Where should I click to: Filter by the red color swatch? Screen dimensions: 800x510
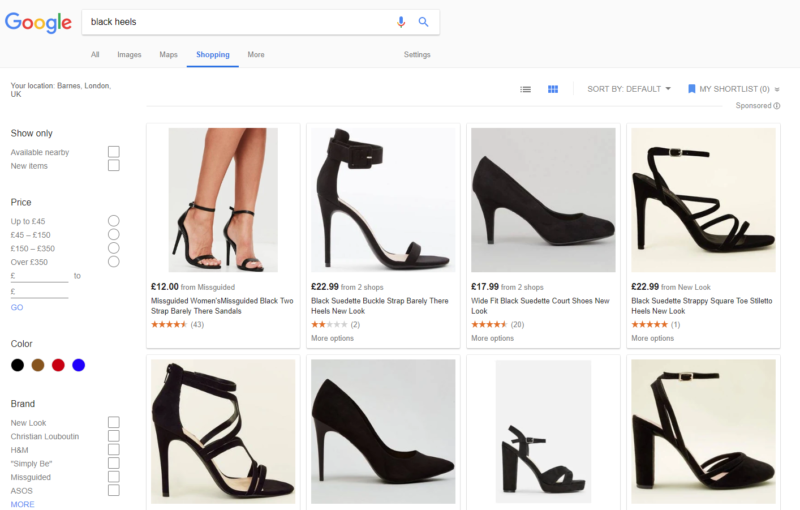click(58, 365)
